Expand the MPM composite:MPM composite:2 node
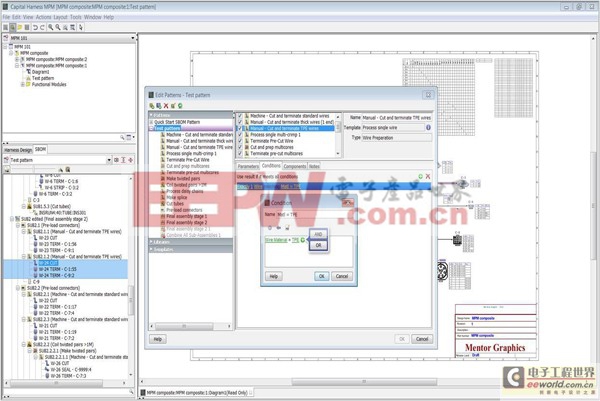This screenshot has height=401, width=600. (17, 59)
